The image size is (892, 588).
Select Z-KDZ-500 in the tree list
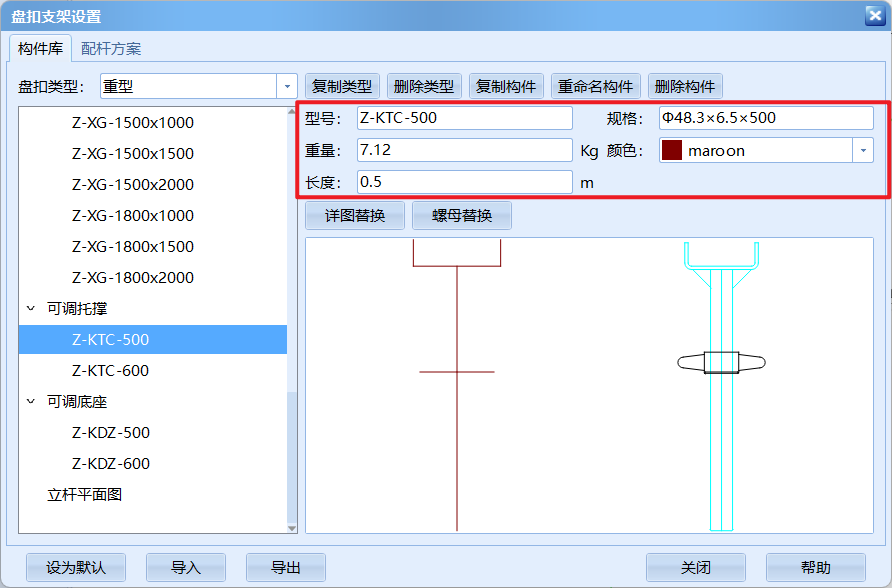110,433
